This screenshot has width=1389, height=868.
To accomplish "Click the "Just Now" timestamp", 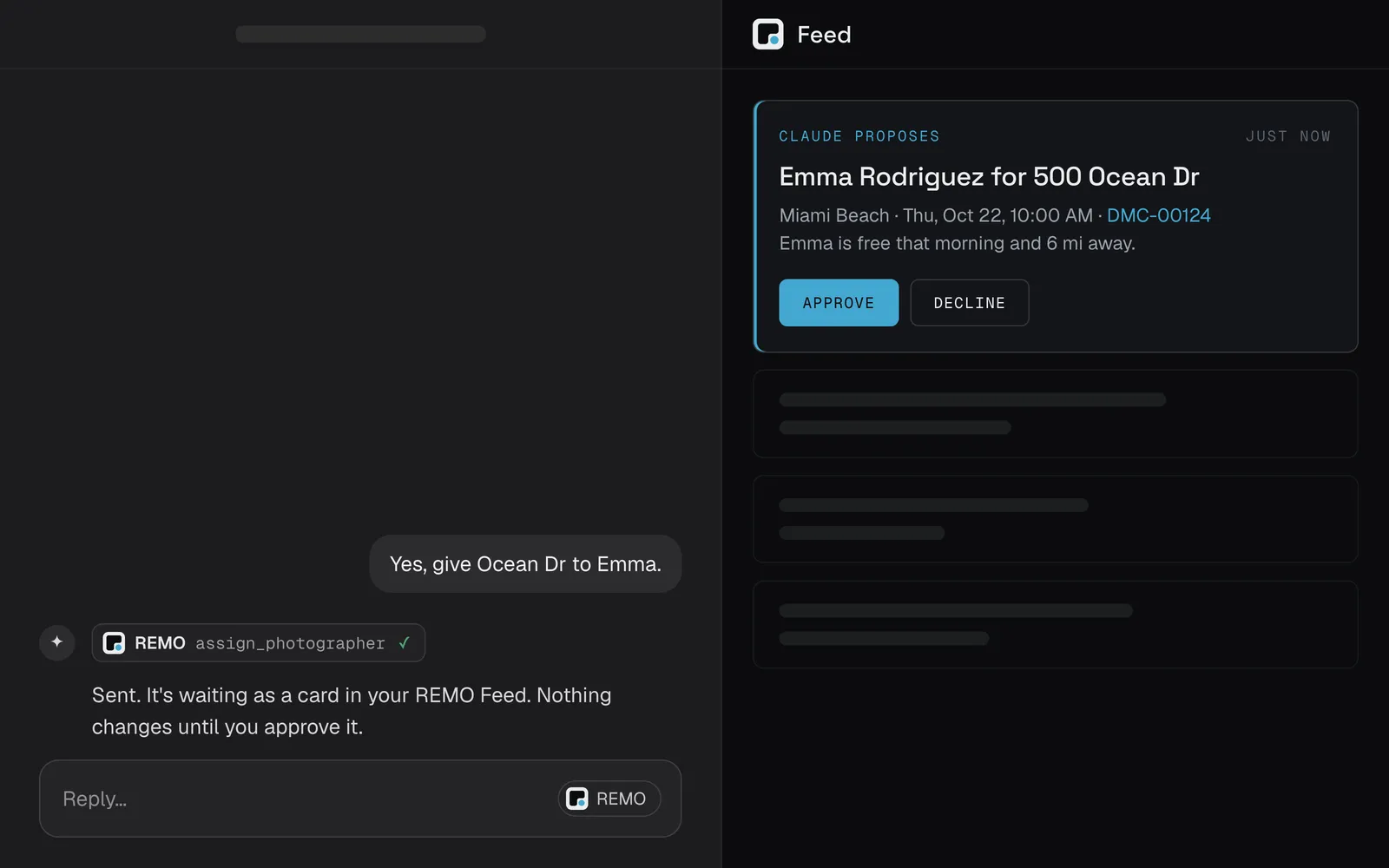I will [x=1288, y=136].
